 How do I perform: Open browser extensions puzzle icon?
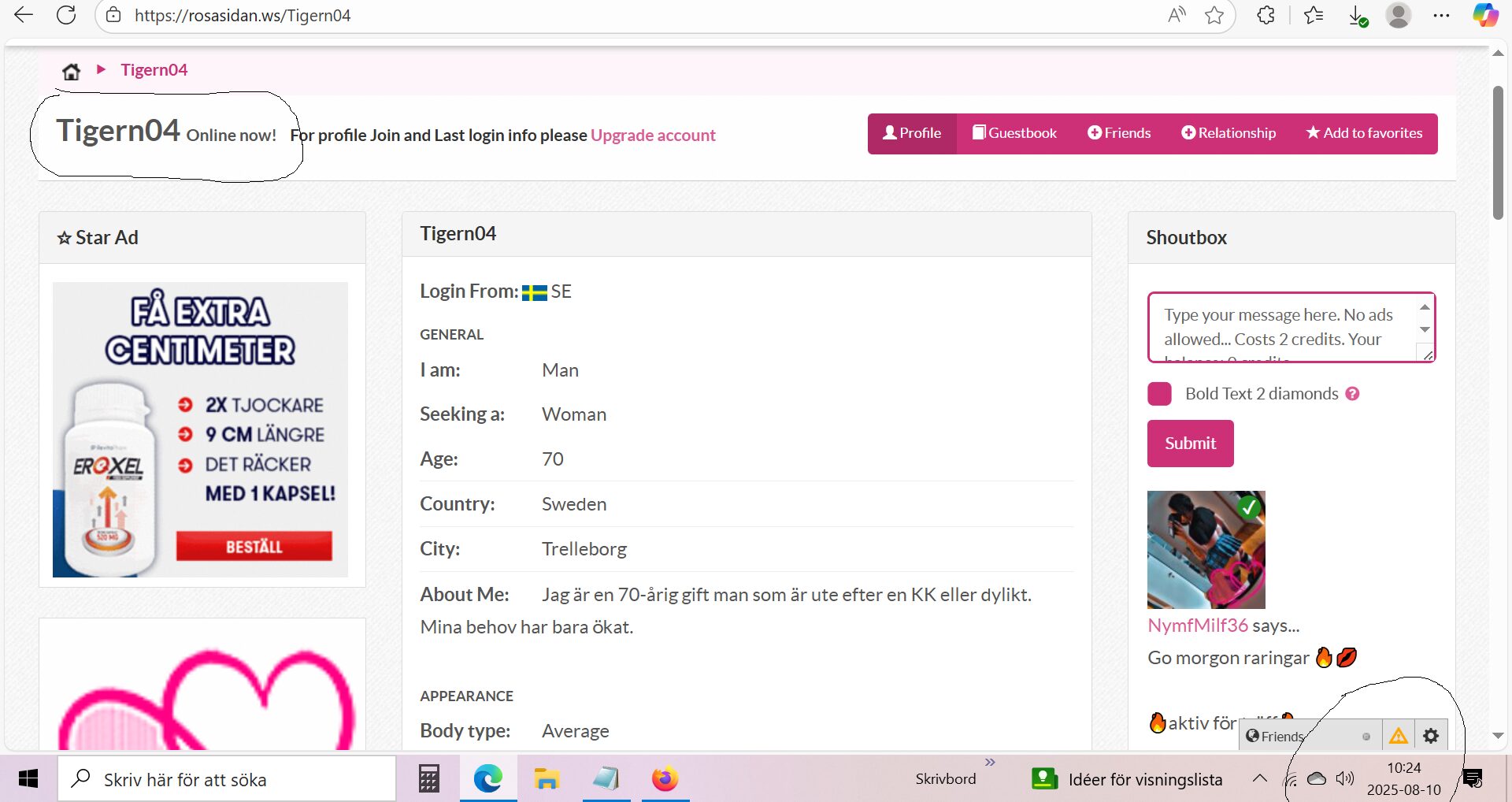click(1266, 15)
